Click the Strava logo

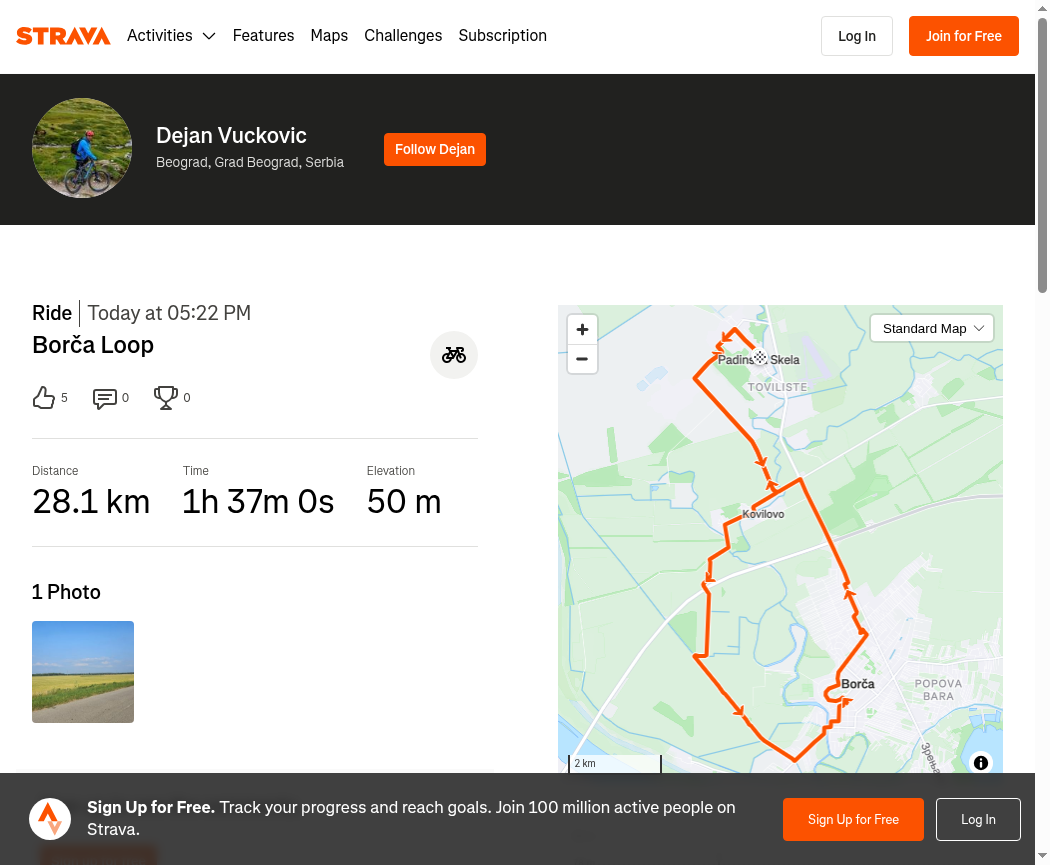(x=63, y=36)
